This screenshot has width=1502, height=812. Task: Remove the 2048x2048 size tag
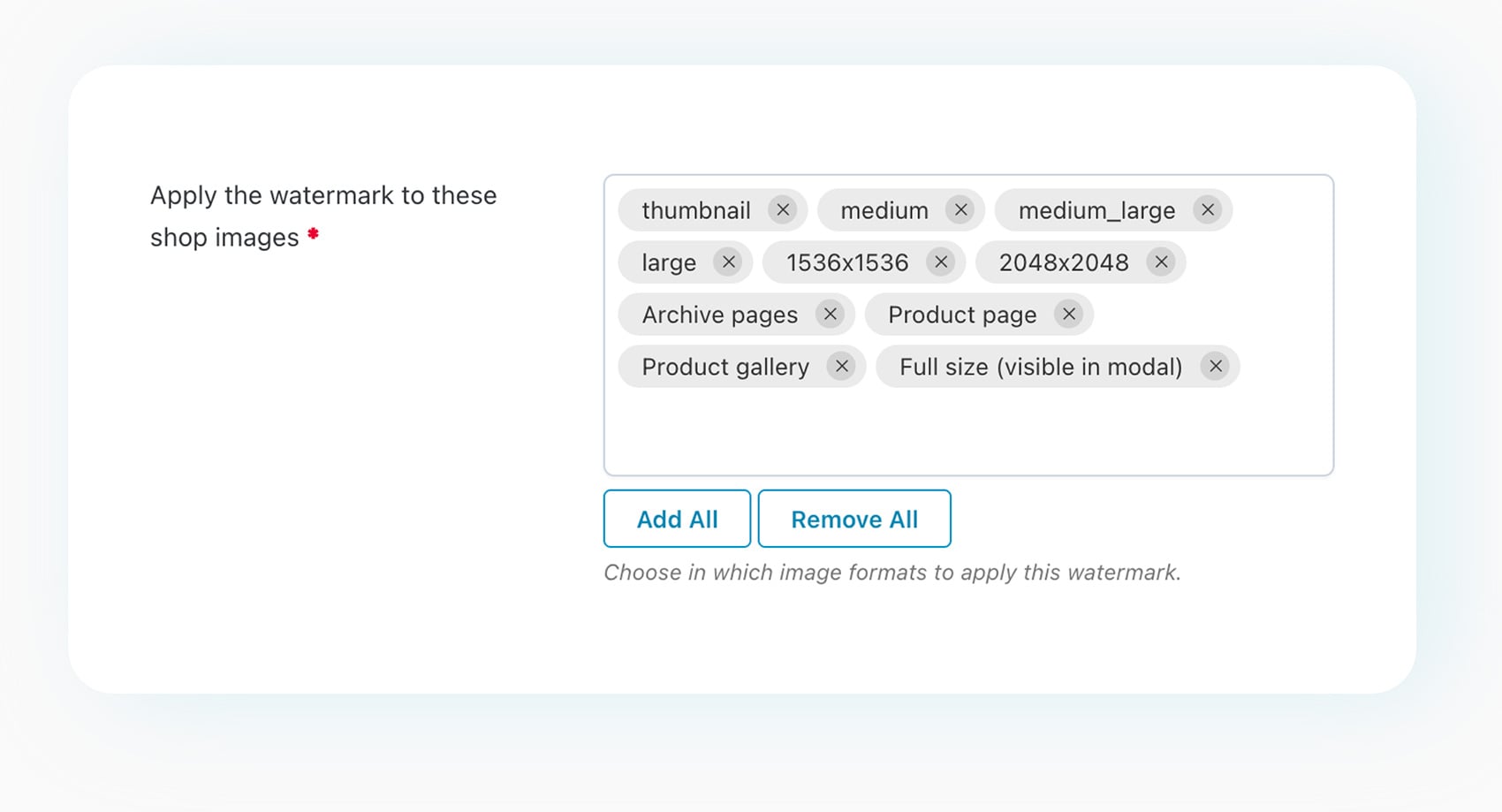(1160, 262)
